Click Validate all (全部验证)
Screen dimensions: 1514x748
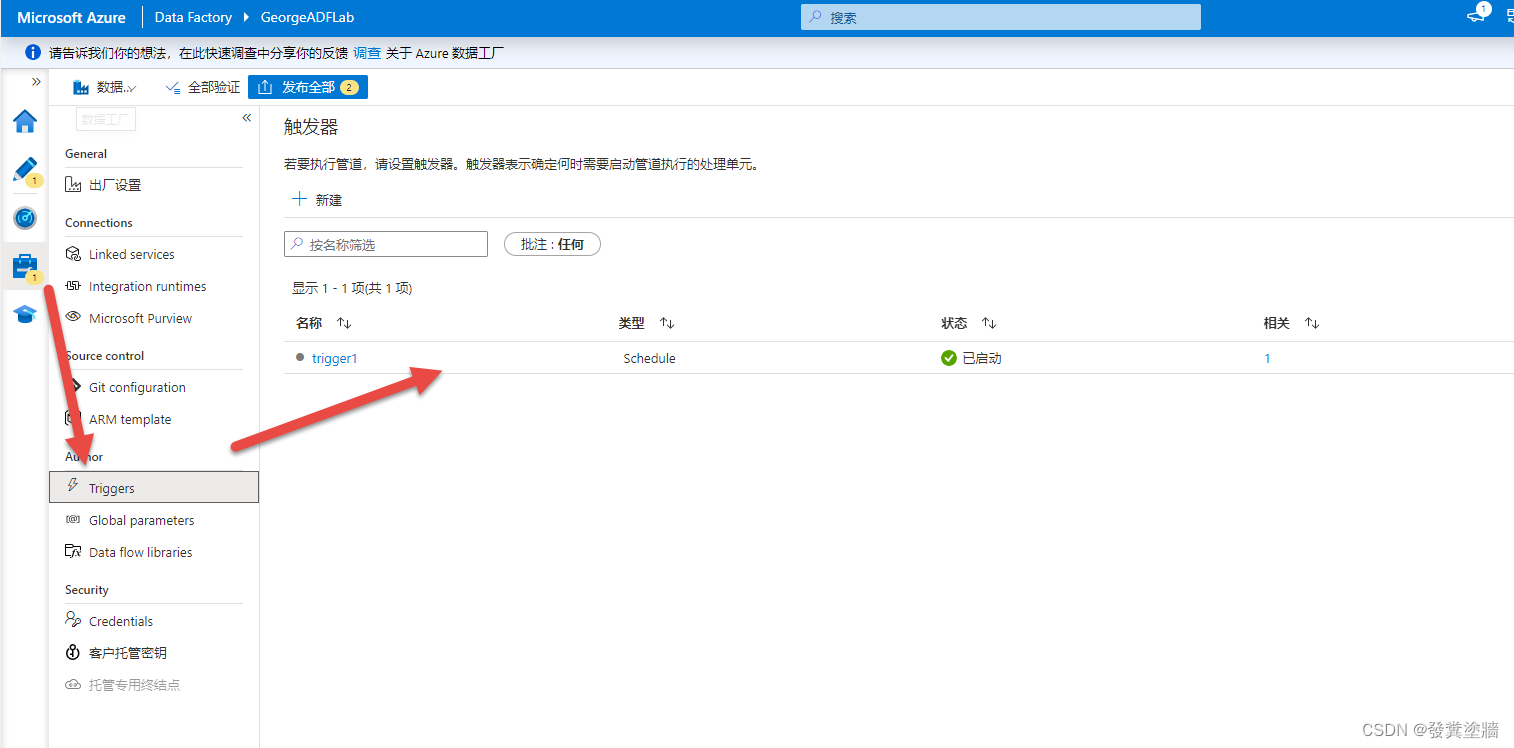point(203,88)
